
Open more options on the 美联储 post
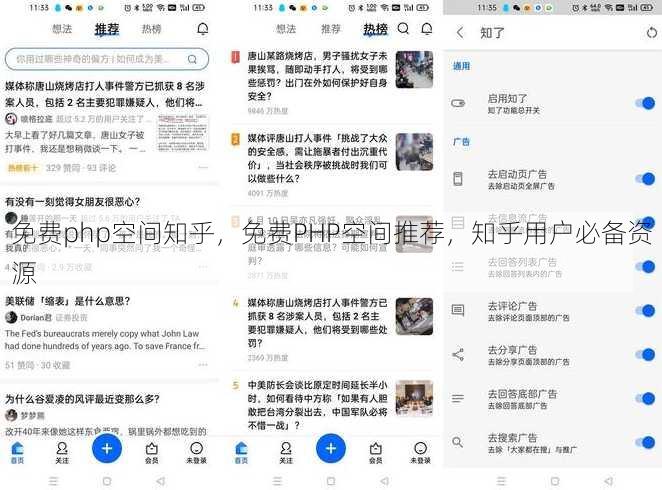(203, 365)
